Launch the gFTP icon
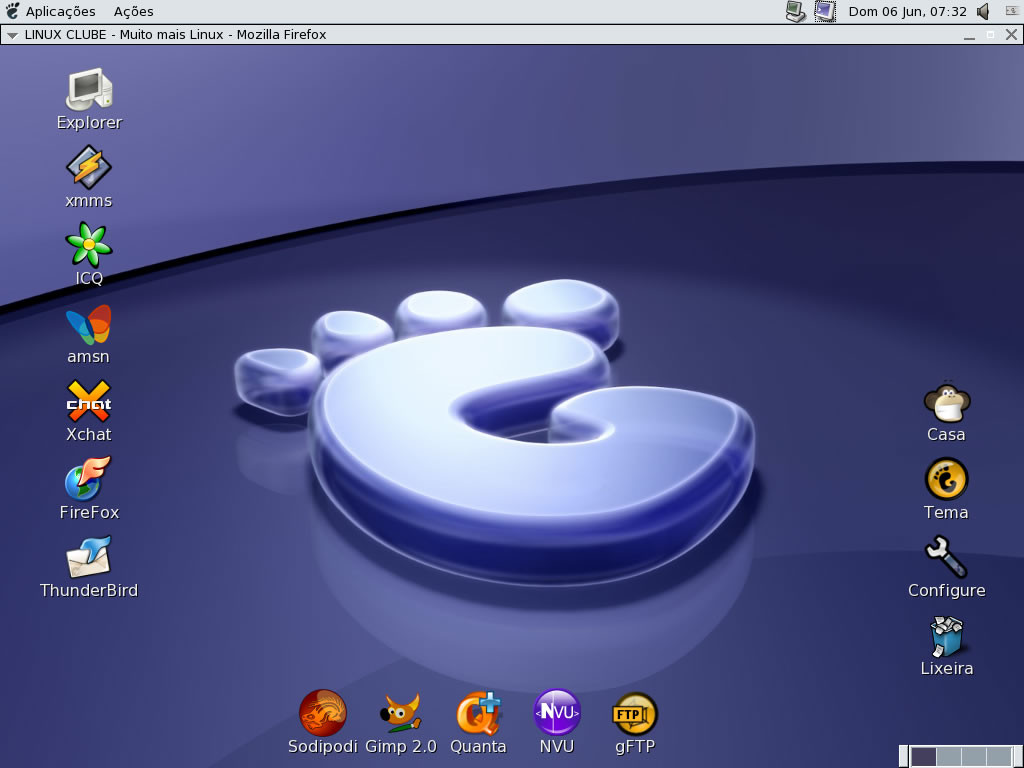 pyautogui.click(x=635, y=713)
